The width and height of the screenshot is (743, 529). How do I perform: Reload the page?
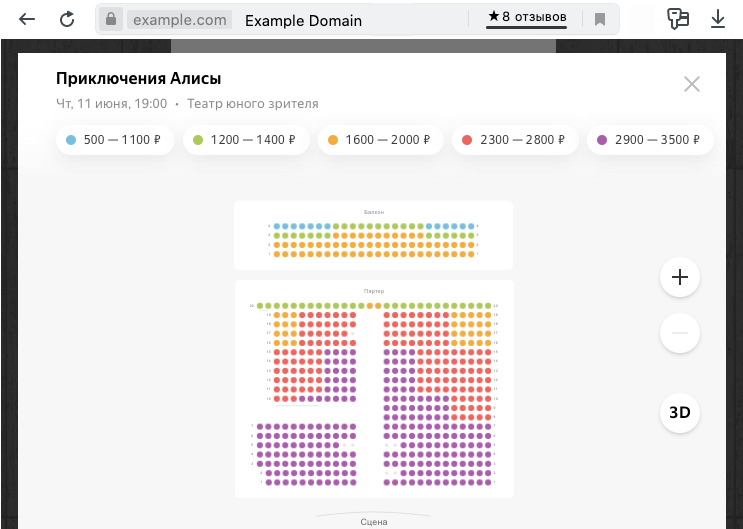tap(67, 19)
